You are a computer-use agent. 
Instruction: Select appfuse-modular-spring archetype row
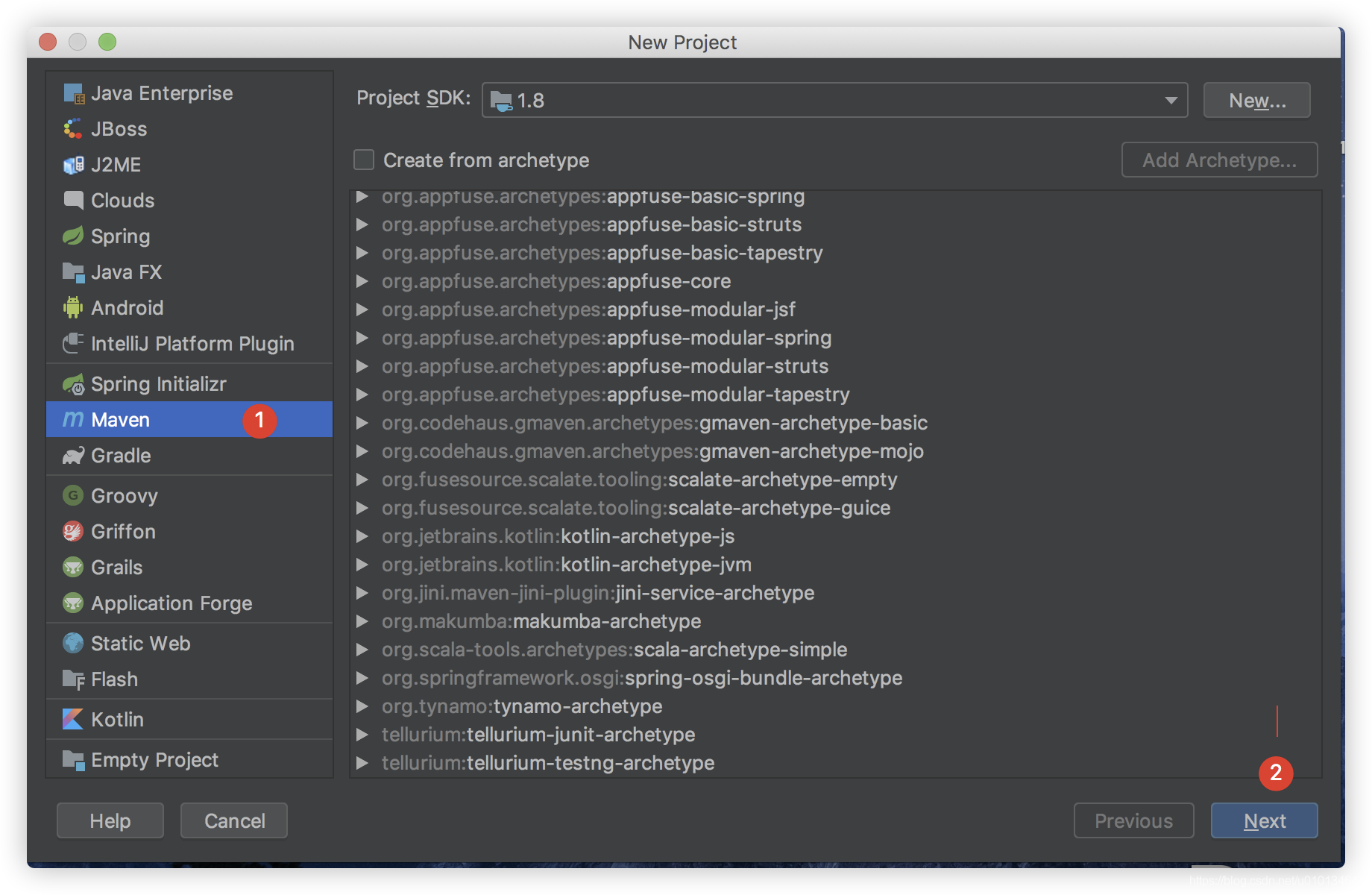835,338
